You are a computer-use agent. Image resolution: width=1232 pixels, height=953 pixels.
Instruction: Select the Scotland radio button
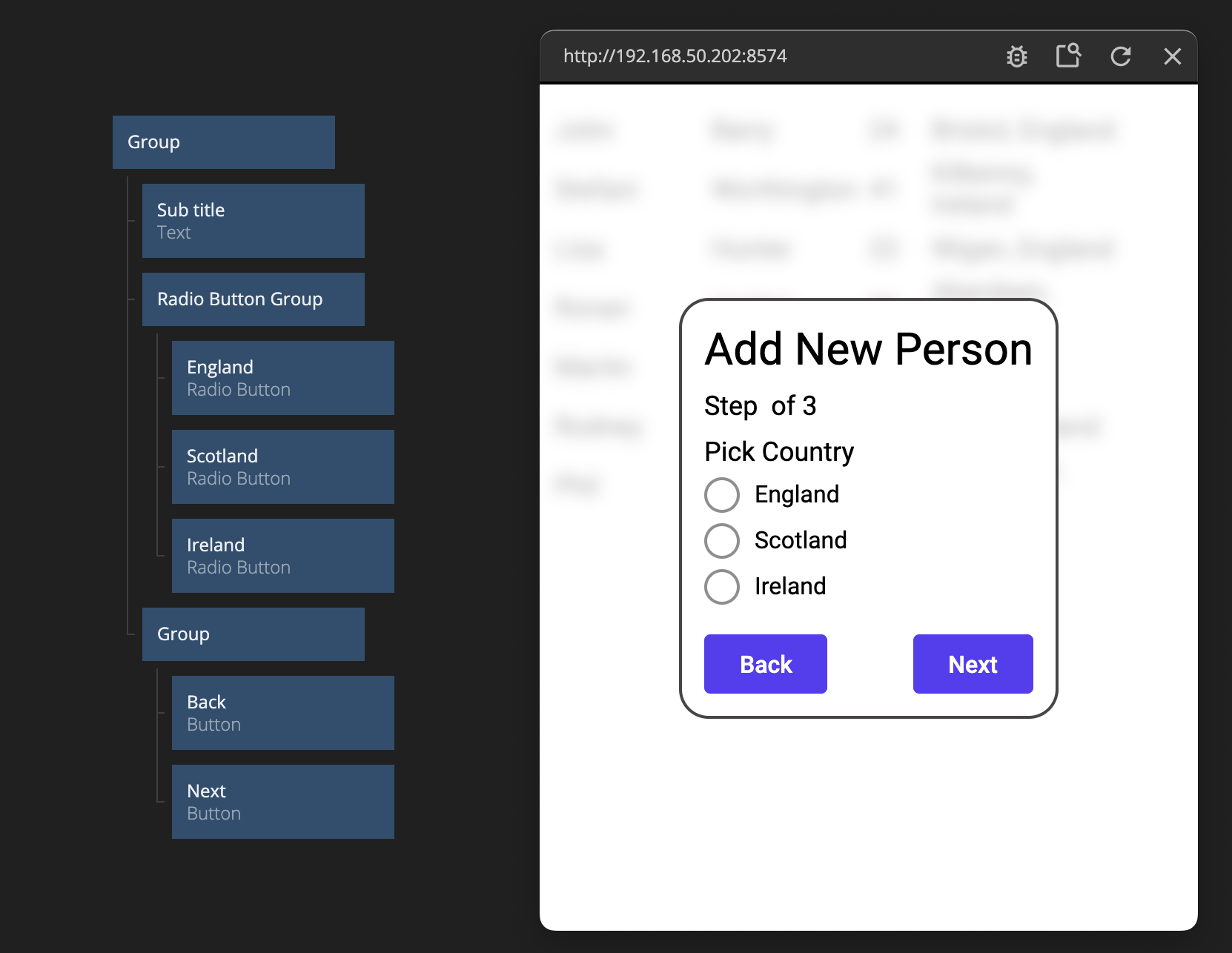click(721, 541)
